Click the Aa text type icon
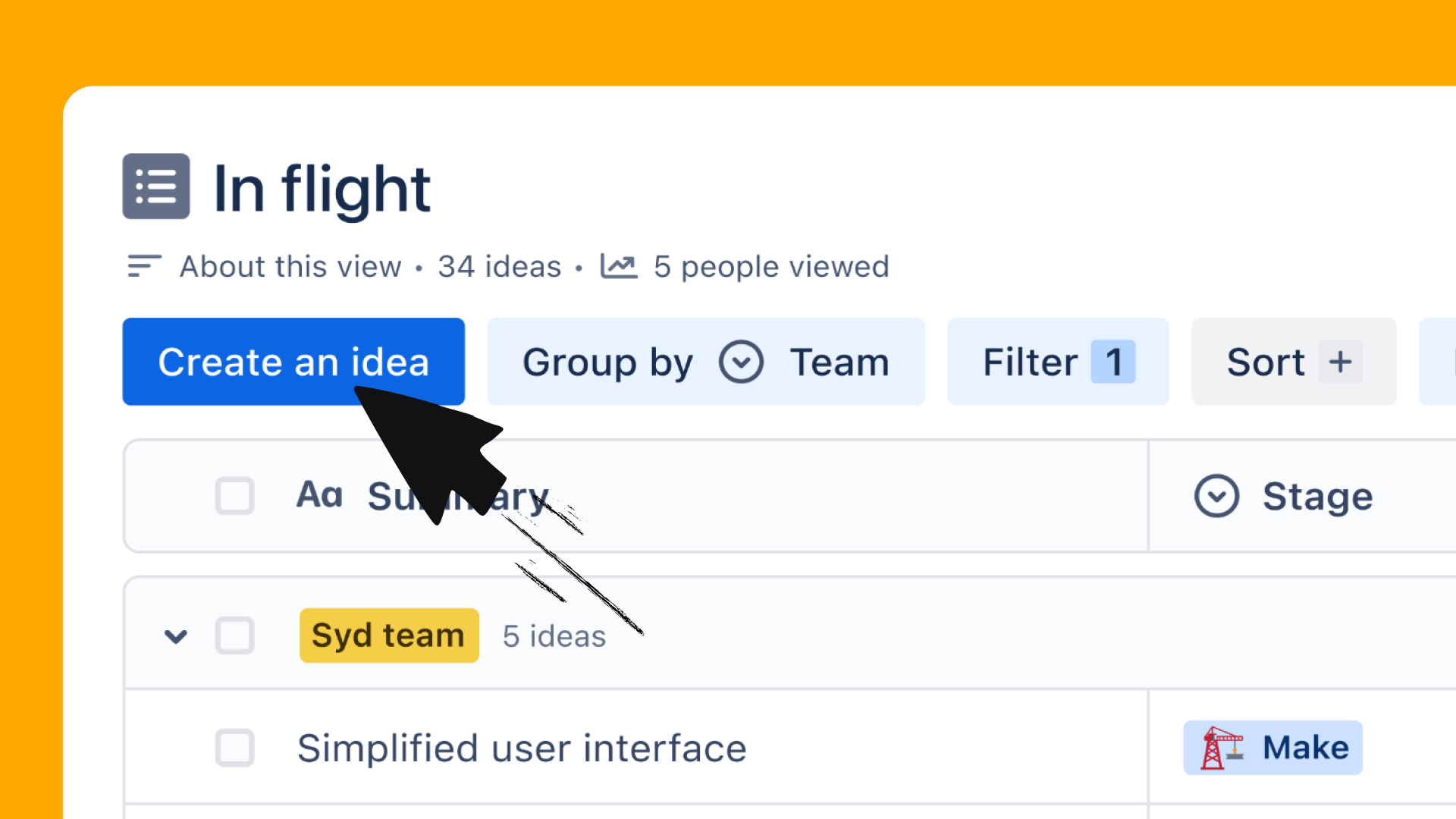The image size is (1456, 819). 319,496
